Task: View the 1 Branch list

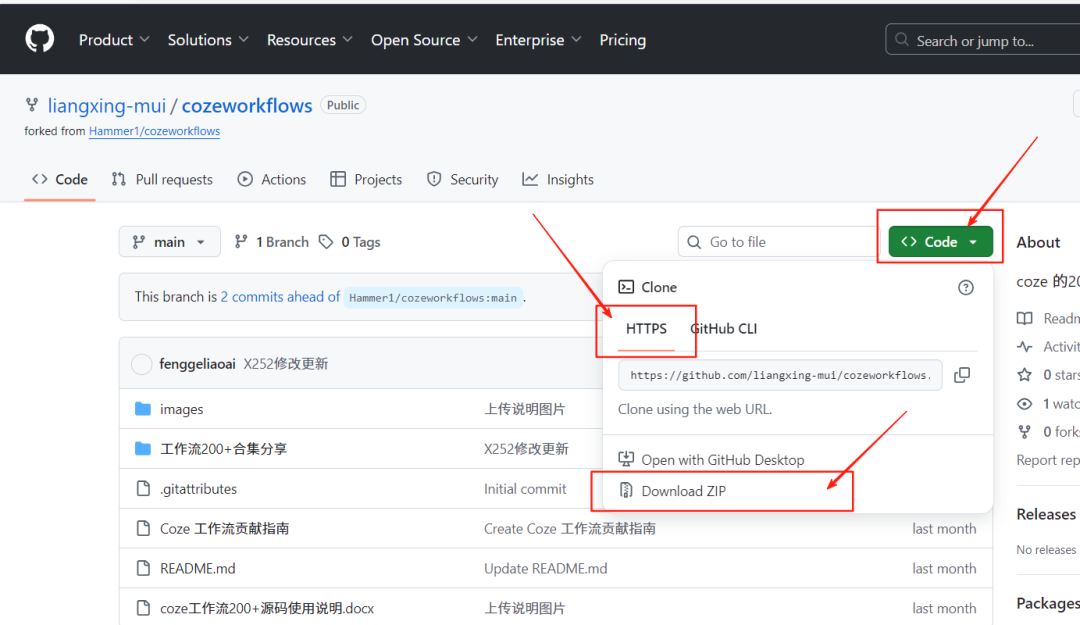Action: (x=271, y=242)
